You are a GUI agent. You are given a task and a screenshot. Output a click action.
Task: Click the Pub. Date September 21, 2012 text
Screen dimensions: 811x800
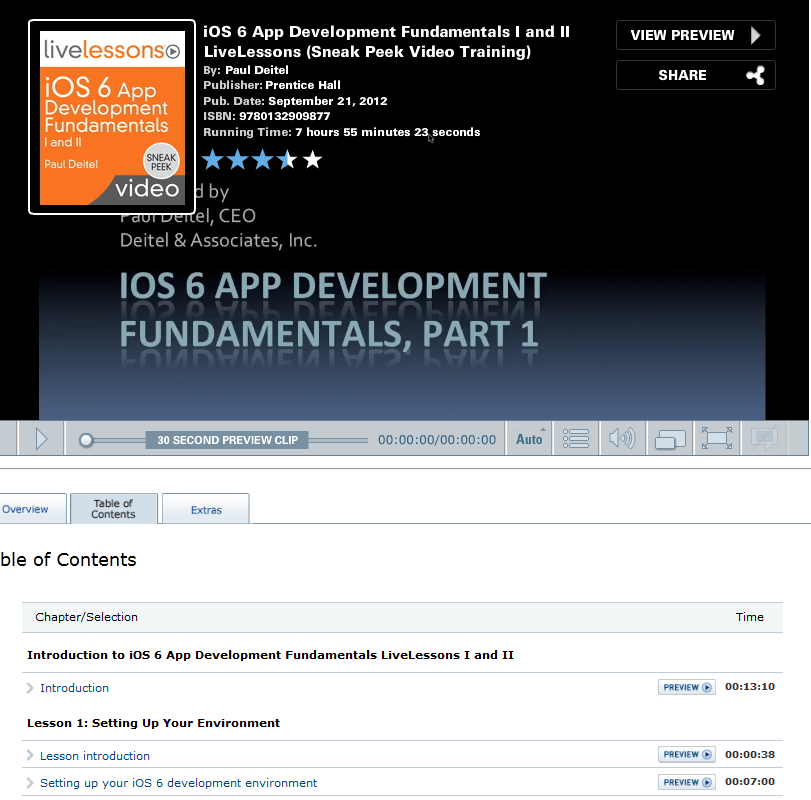pyautogui.click(x=295, y=101)
